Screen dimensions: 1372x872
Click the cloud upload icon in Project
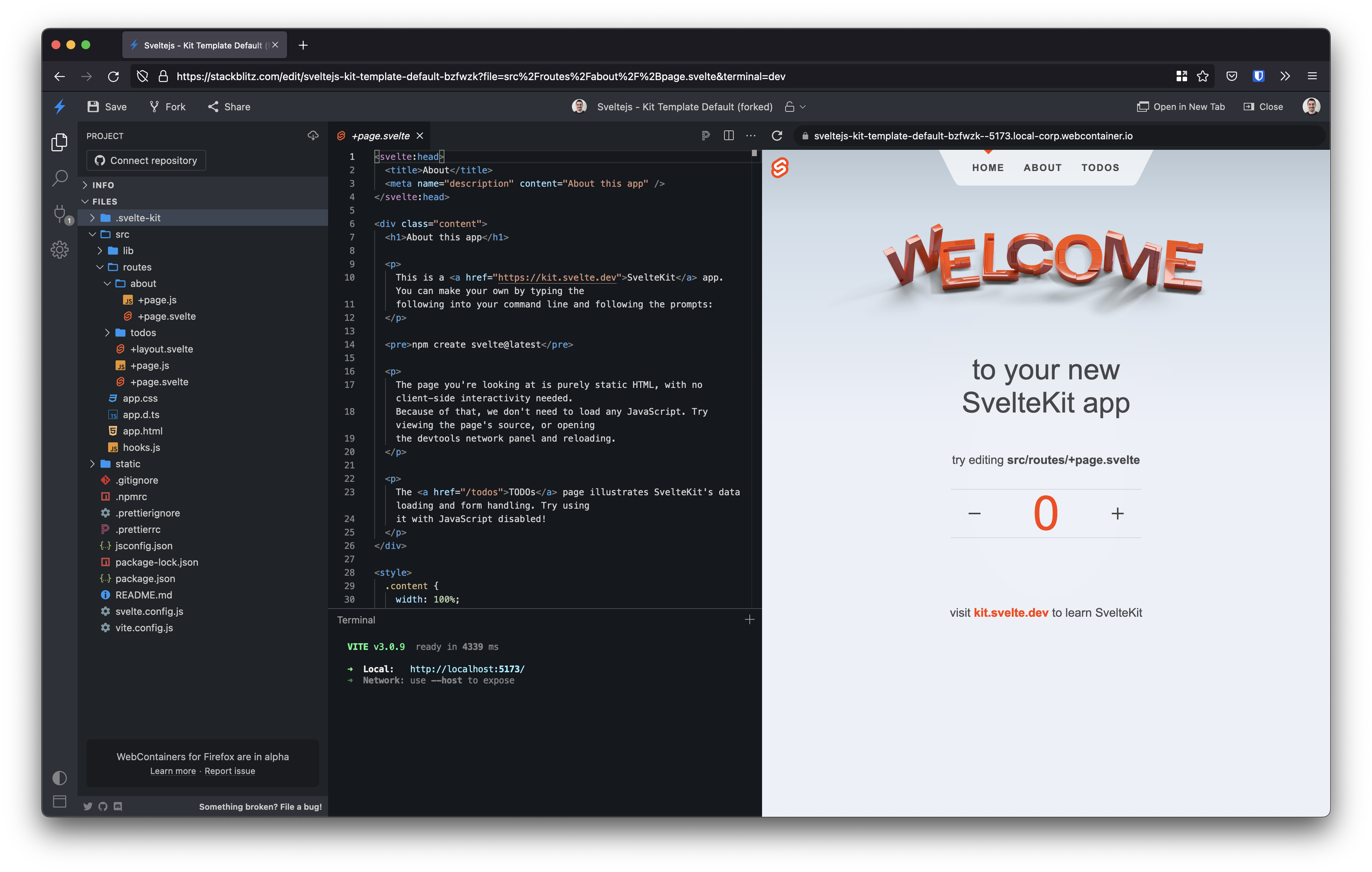coord(313,136)
